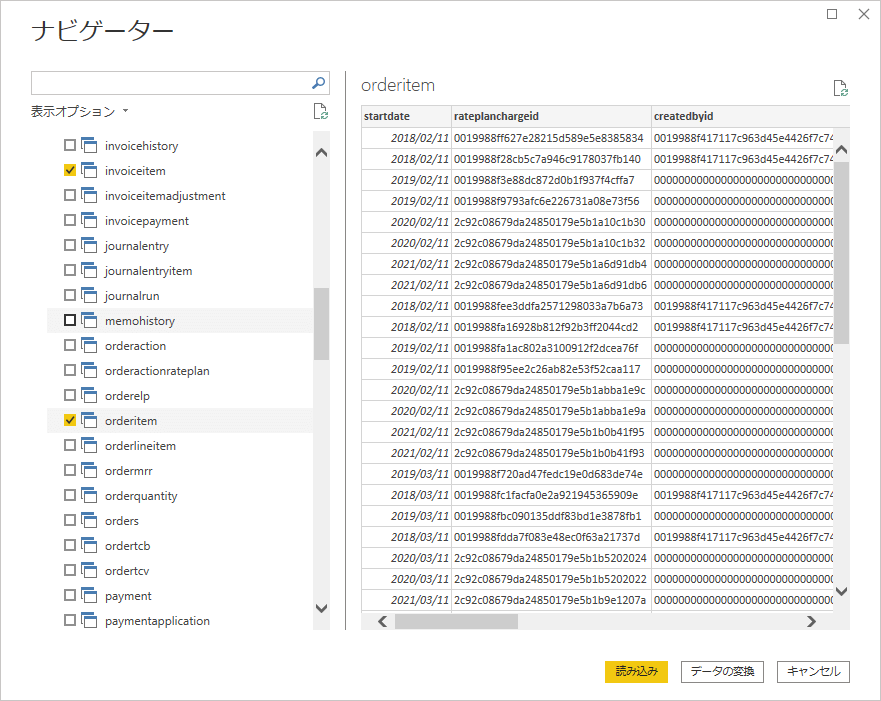
Task: Uncheck the orderitem checkbox
Action: pyautogui.click(x=70, y=421)
